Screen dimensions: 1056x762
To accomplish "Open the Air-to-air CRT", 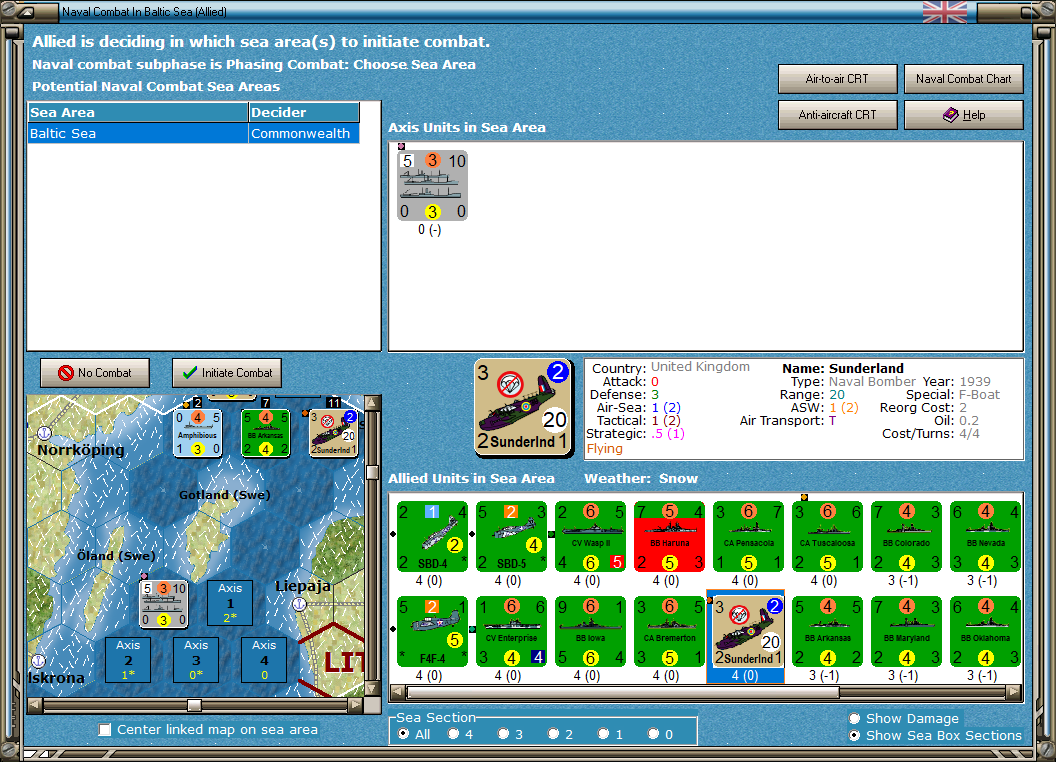I will 837,79.
